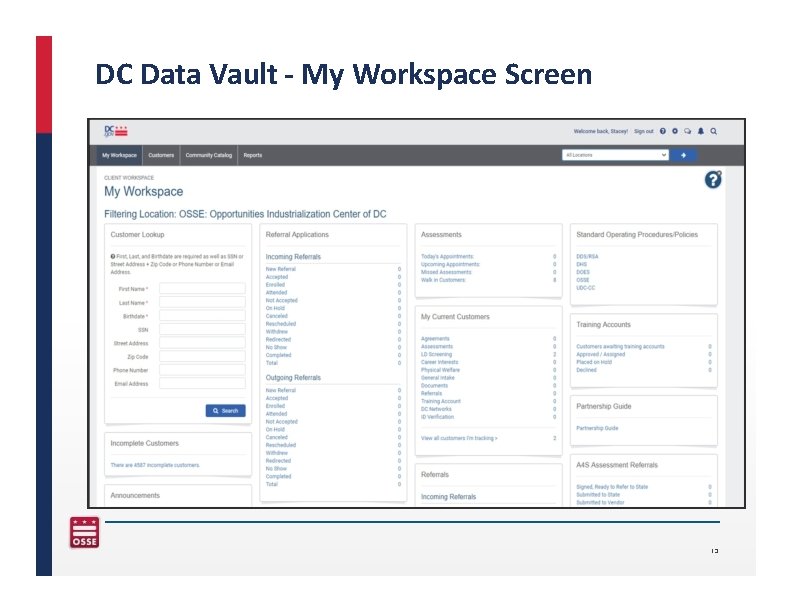
Task: Click the DC.gov logo in header
Action: pos(116,131)
